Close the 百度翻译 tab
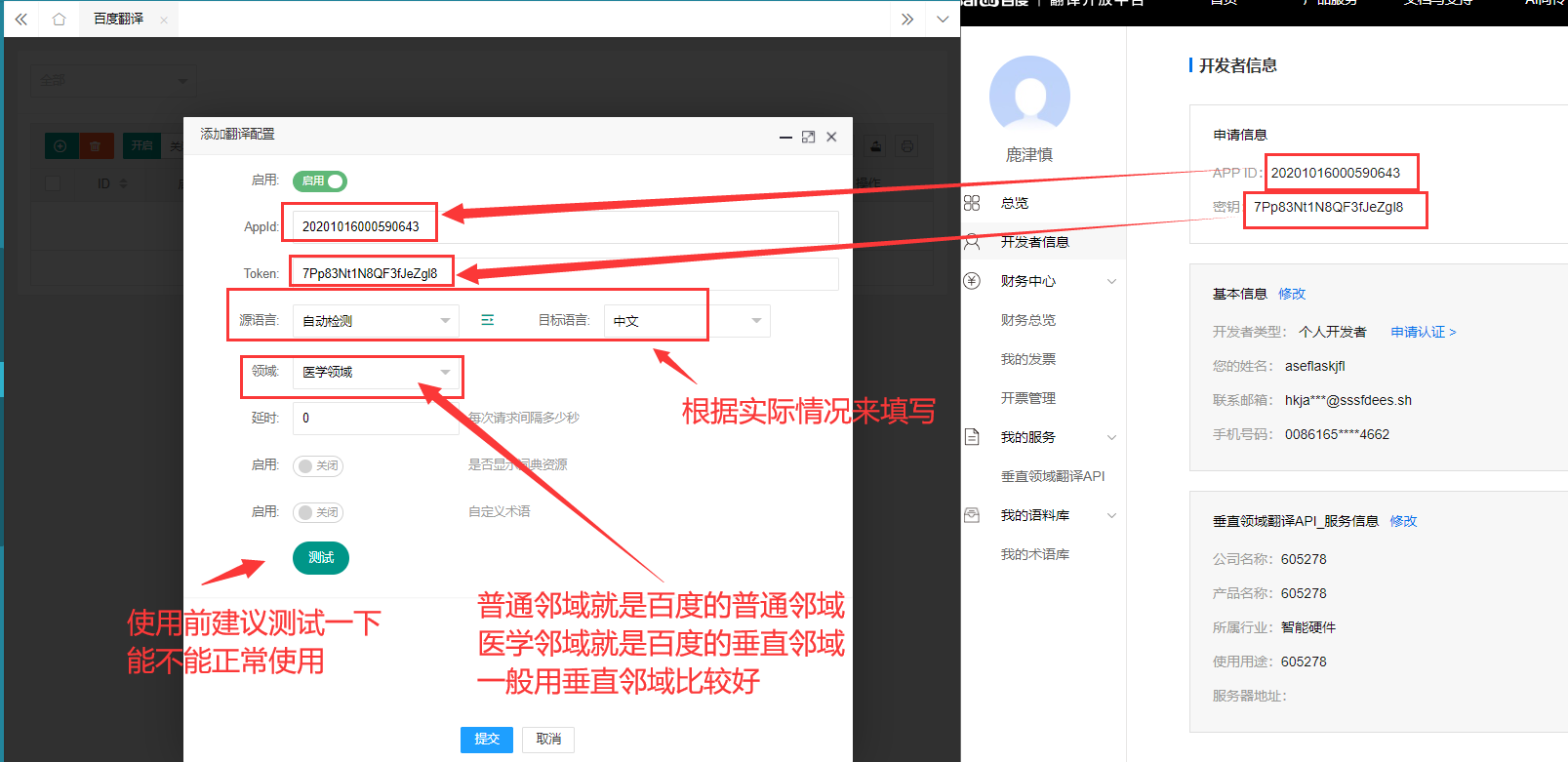The image size is (1568, 762). coord(164,20)
